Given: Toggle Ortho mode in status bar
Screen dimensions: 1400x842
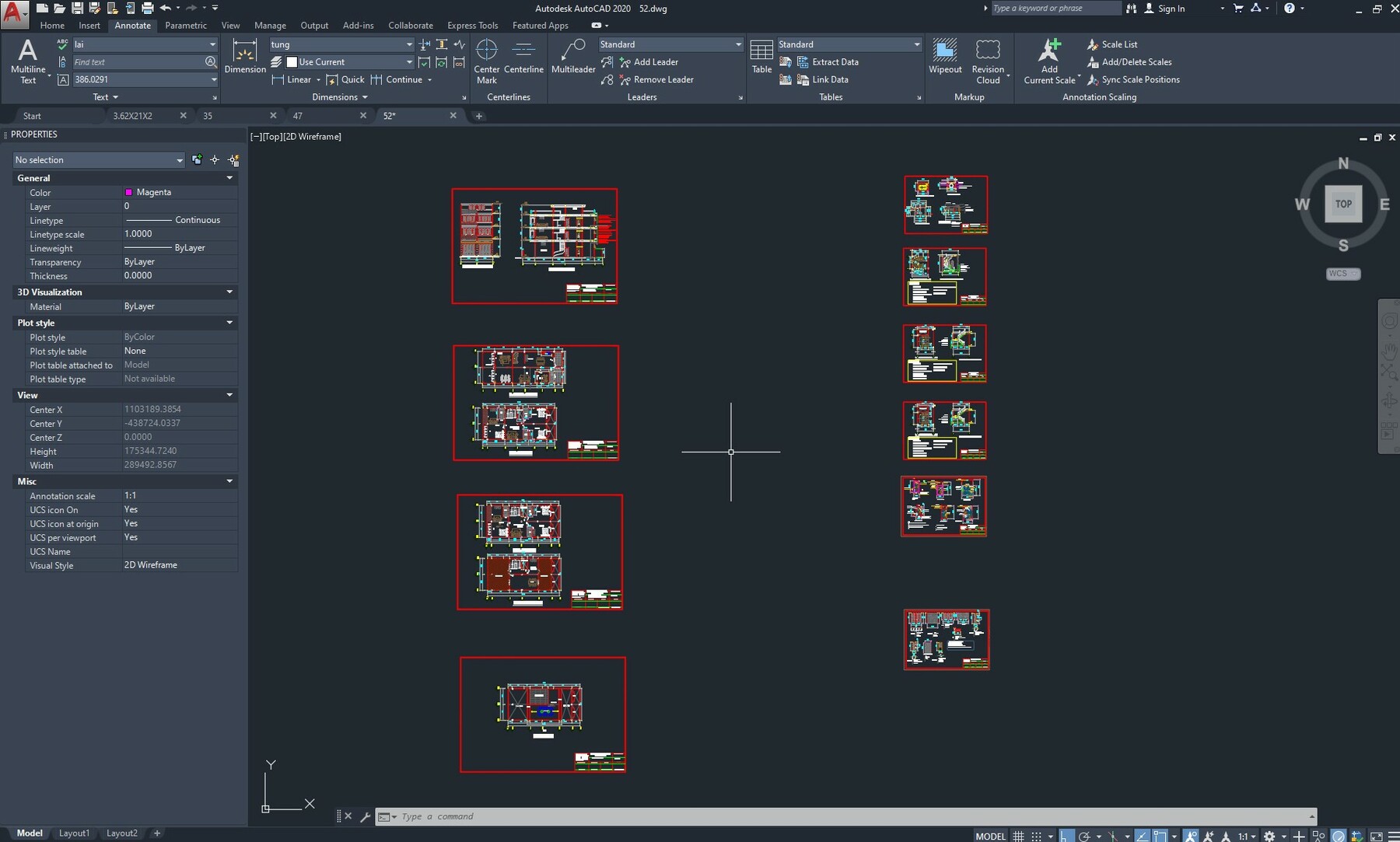Looking at the screenshot, I should (1066, 835).
